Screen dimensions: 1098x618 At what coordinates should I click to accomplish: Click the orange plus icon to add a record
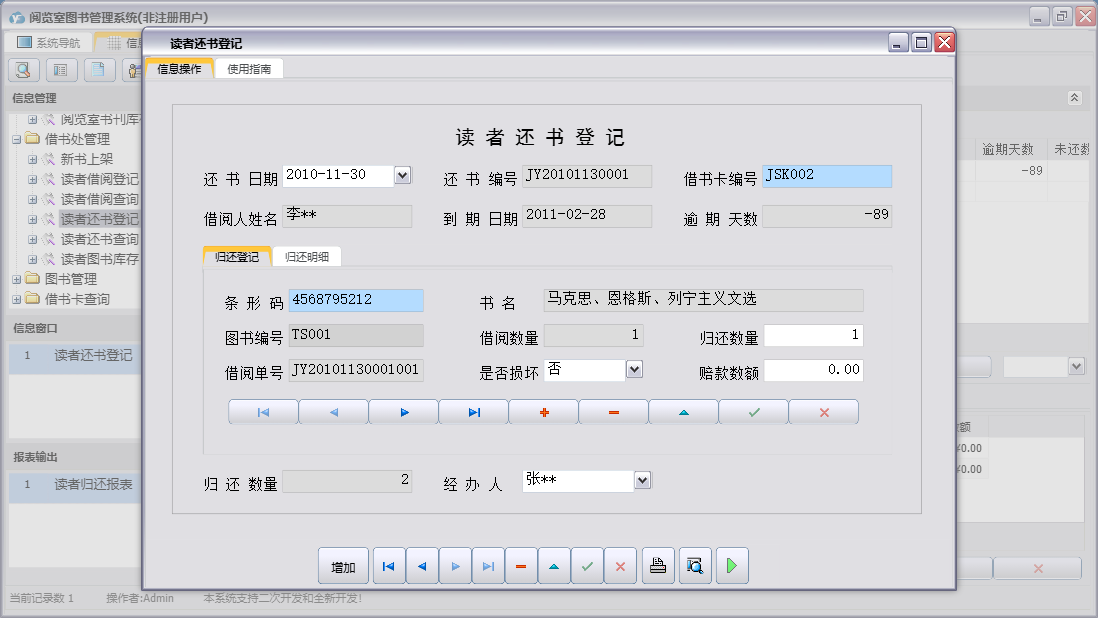[x=542, y=410]
